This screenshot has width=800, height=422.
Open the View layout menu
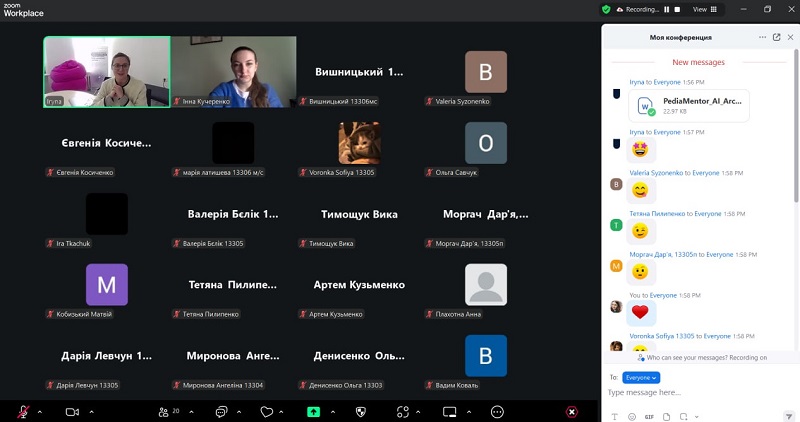[703, 9]
